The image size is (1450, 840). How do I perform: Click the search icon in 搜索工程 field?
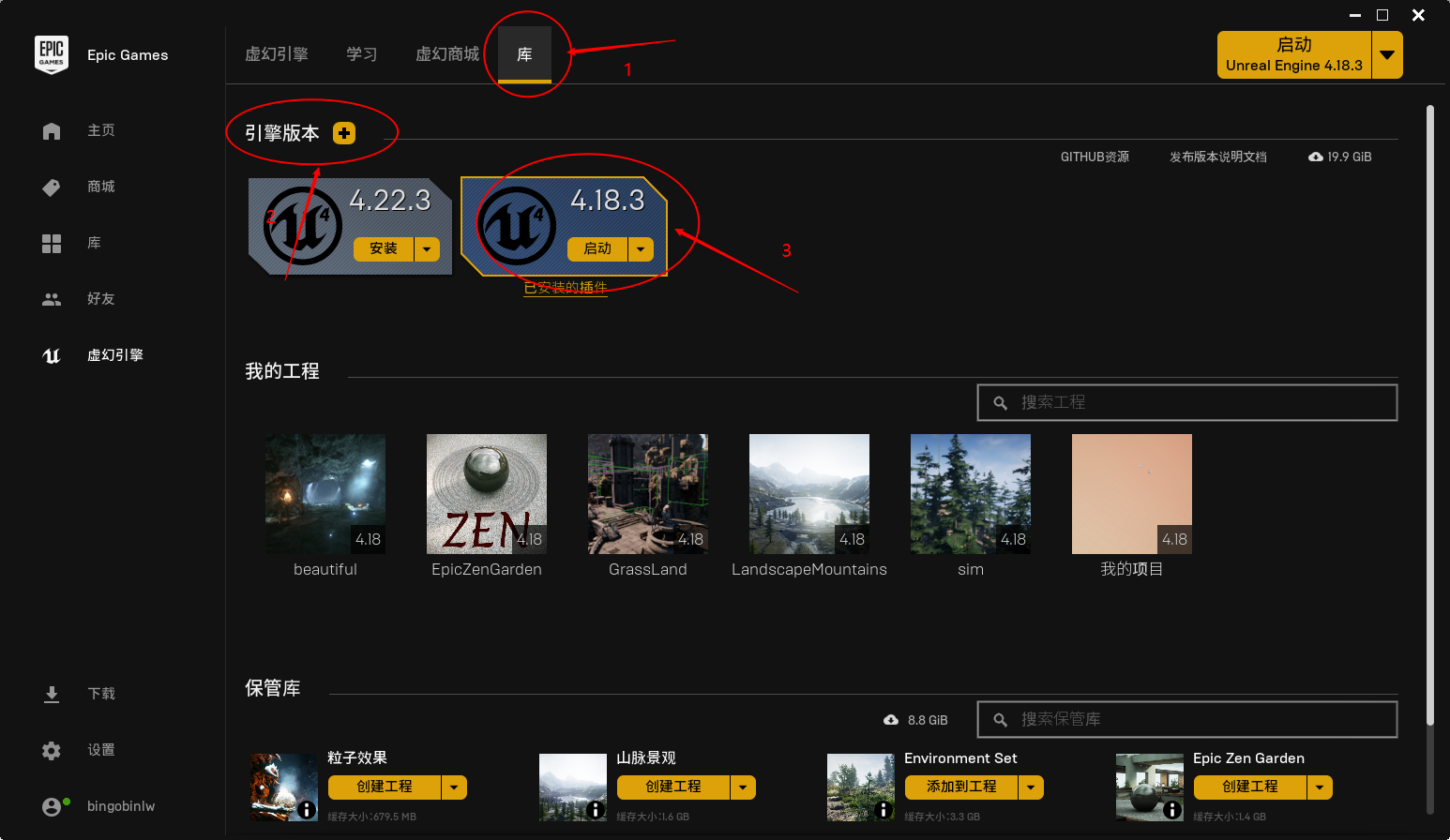[1001, 402]
